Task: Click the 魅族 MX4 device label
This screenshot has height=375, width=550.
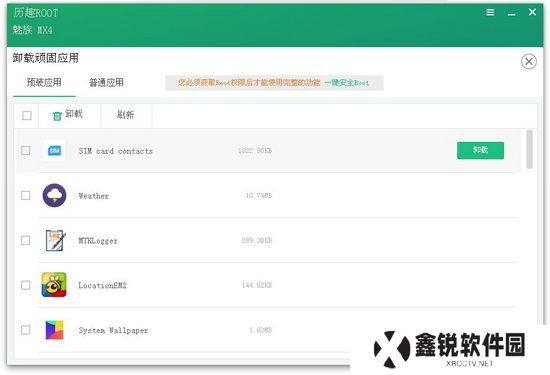Action: coord(33,30)
